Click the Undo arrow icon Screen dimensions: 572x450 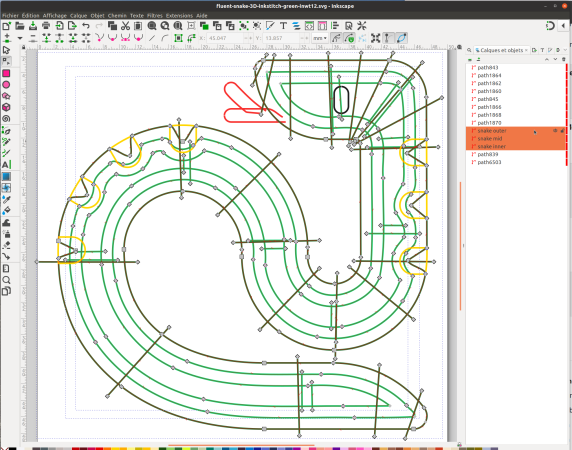tap(86, 26)
